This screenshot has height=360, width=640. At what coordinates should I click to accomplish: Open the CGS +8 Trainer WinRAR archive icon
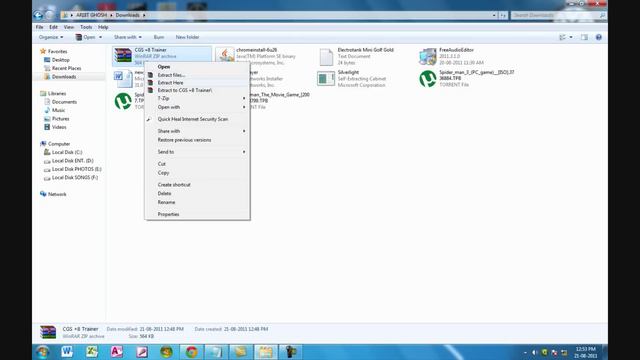click(123, 56)
